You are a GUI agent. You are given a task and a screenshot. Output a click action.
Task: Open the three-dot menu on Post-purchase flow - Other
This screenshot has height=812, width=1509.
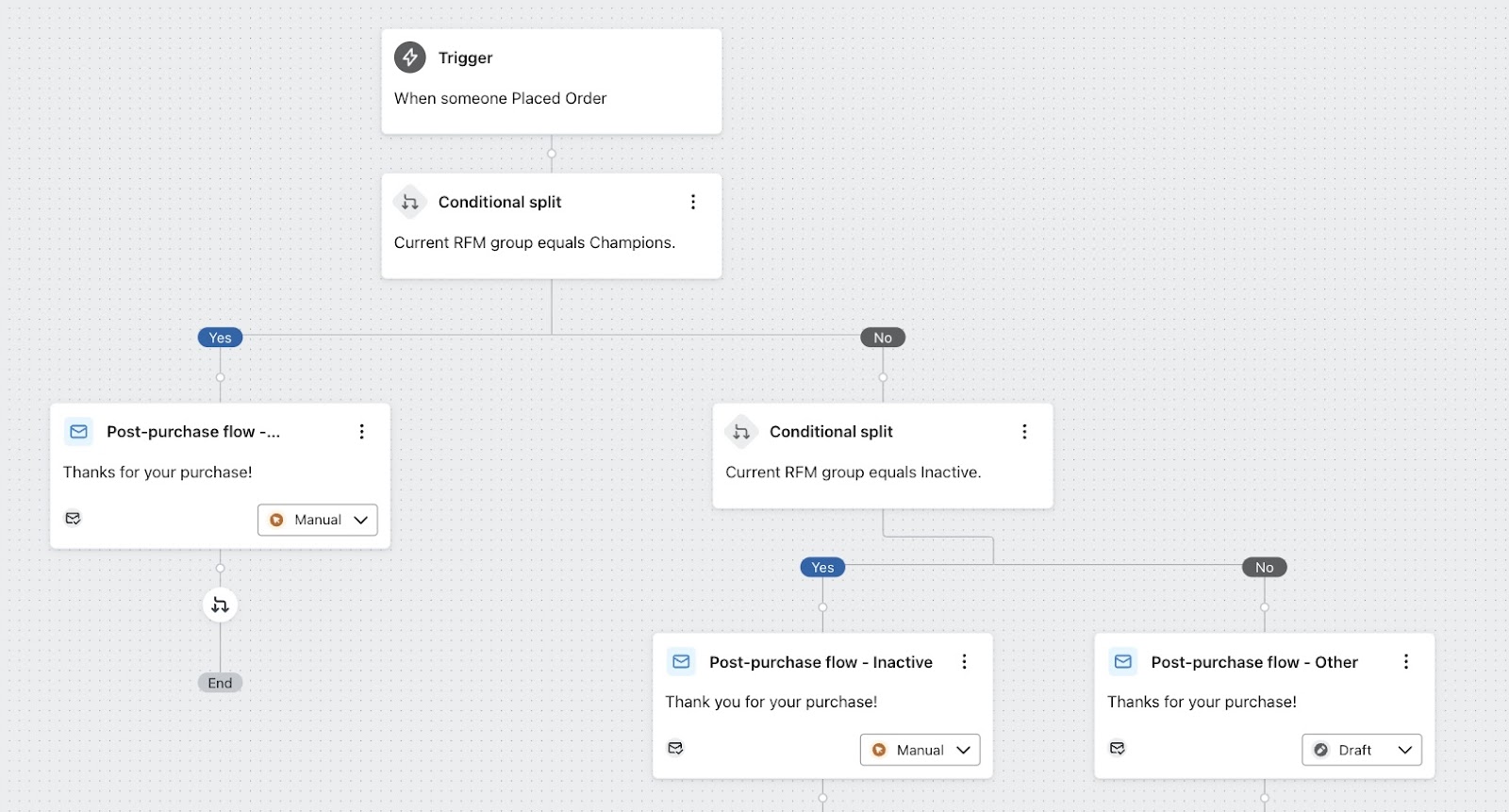(1405, 661)
